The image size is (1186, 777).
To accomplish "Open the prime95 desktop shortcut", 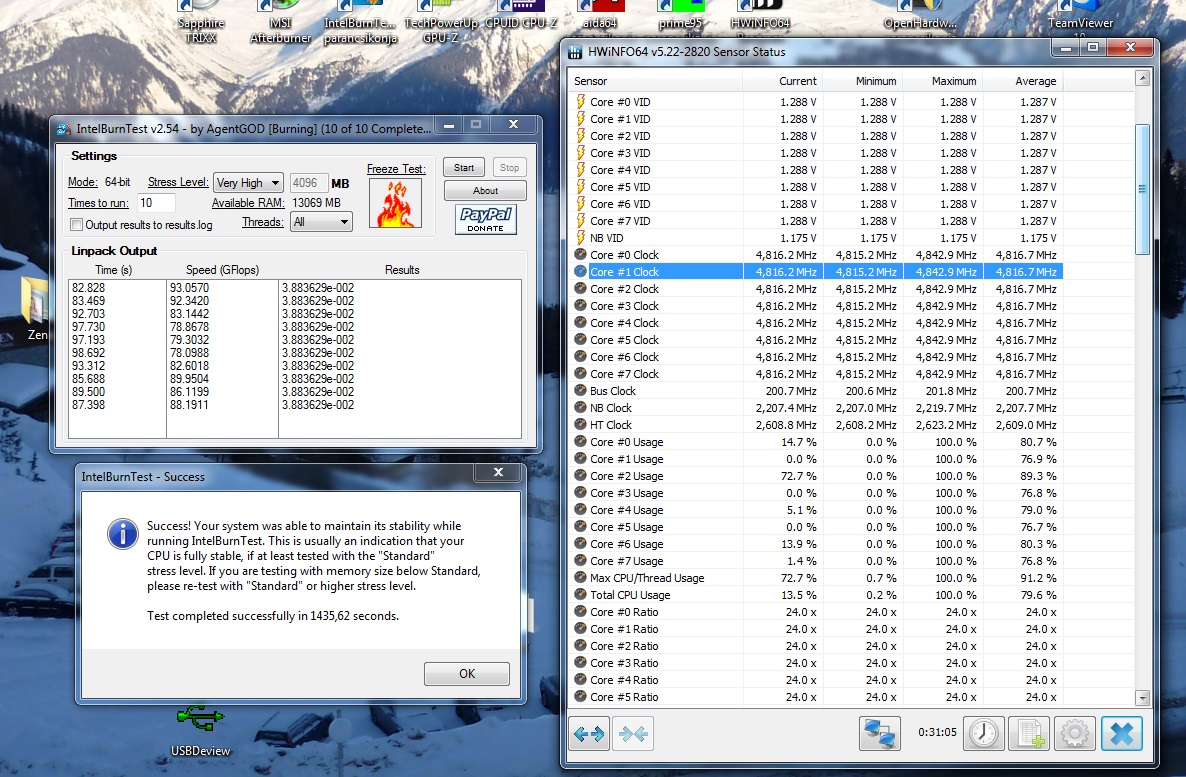I will pyautogui.click(x=679, y=15).
